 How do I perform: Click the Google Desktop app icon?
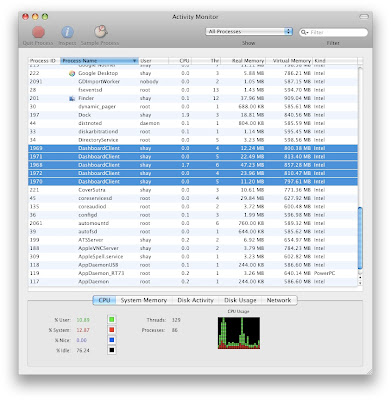(72, 73)
